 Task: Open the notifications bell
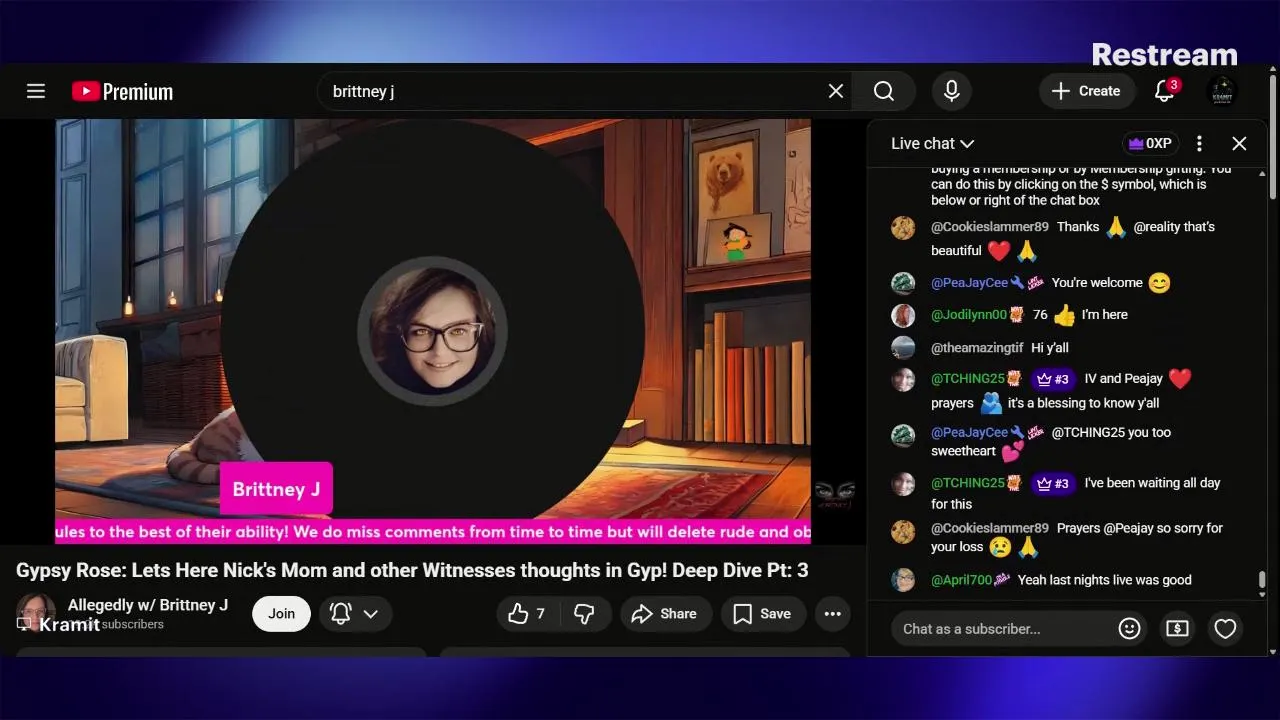[1164, 91]
